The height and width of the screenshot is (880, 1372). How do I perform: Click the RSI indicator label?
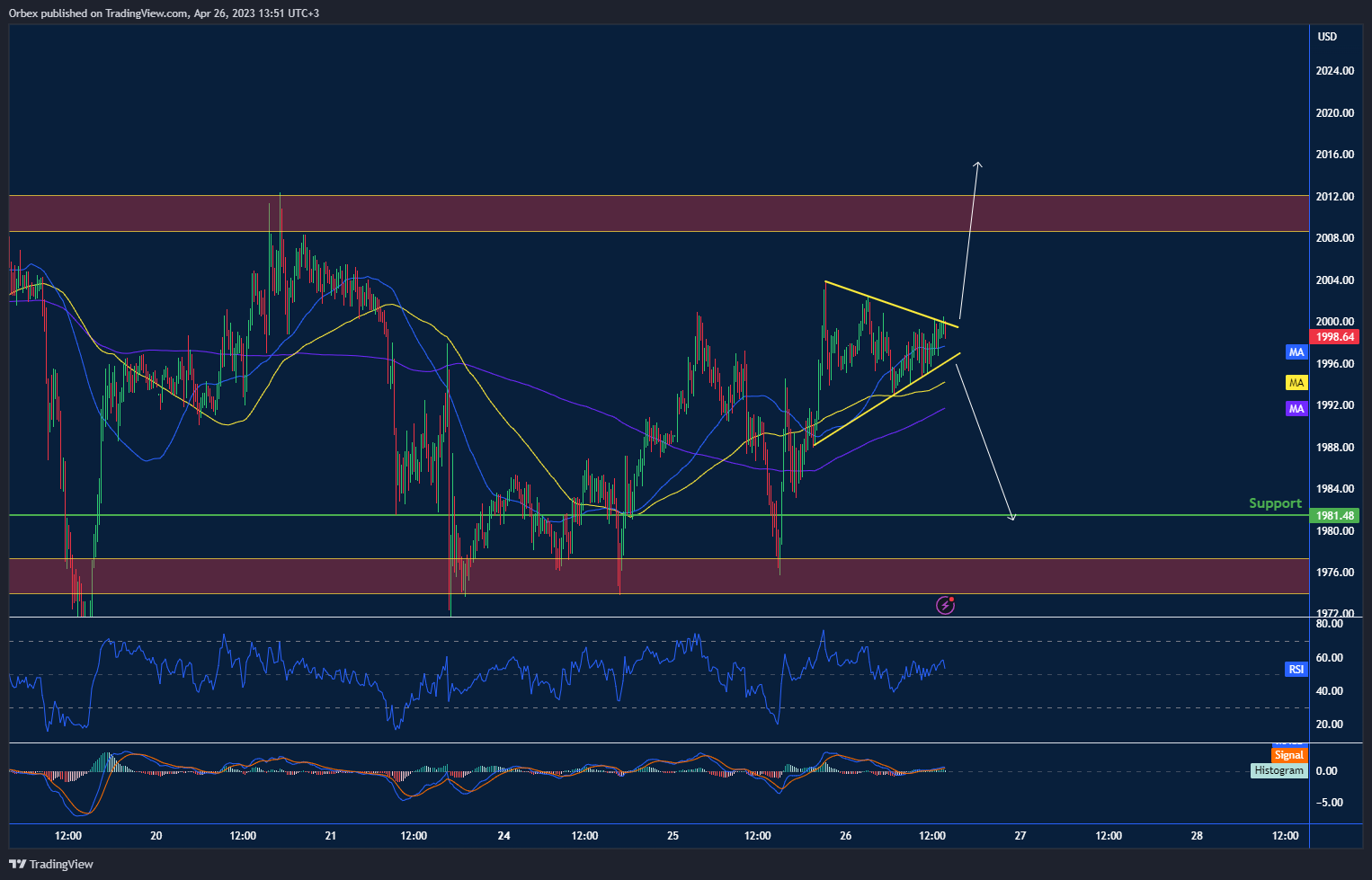(x=1296, y=670)
